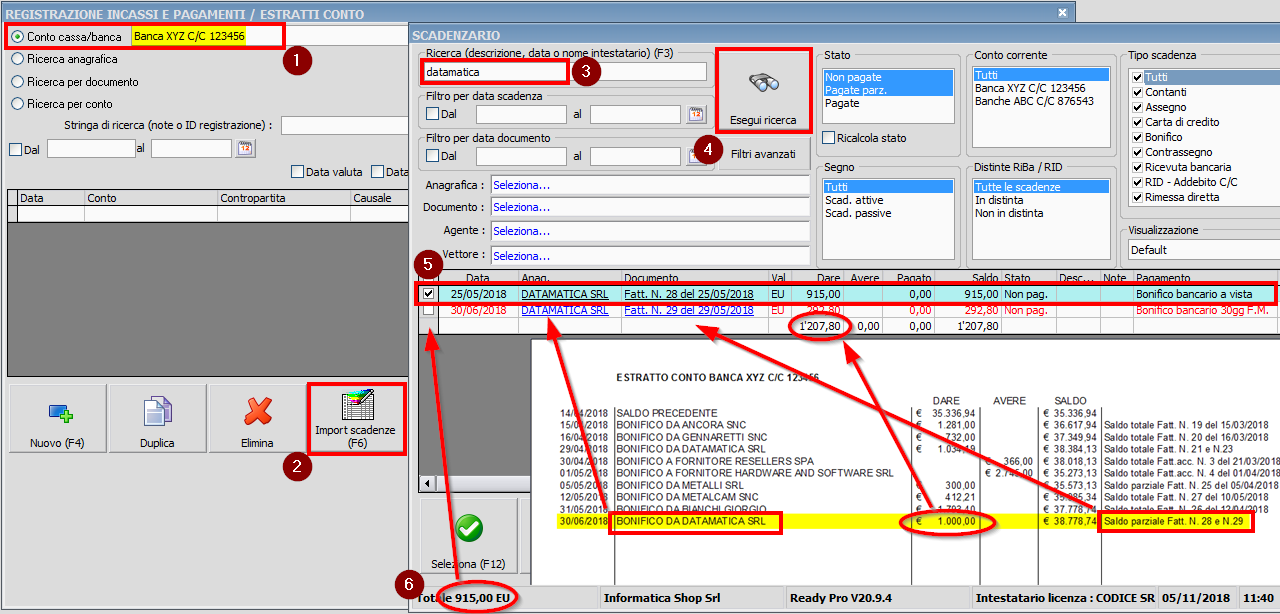Click the Causale column header in Registrazione table
The image size is (1280, 614).
pos(379,198)
